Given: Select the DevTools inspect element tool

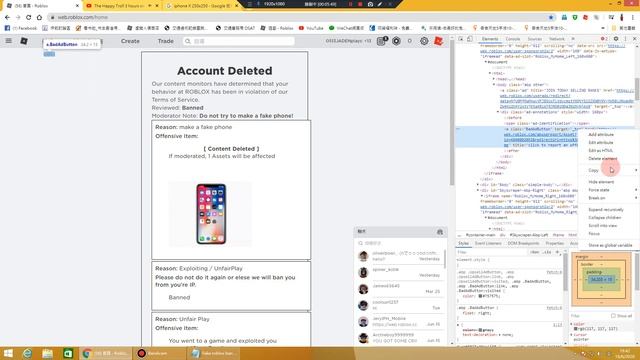Looking at the screenshot, I should [461, 39].
